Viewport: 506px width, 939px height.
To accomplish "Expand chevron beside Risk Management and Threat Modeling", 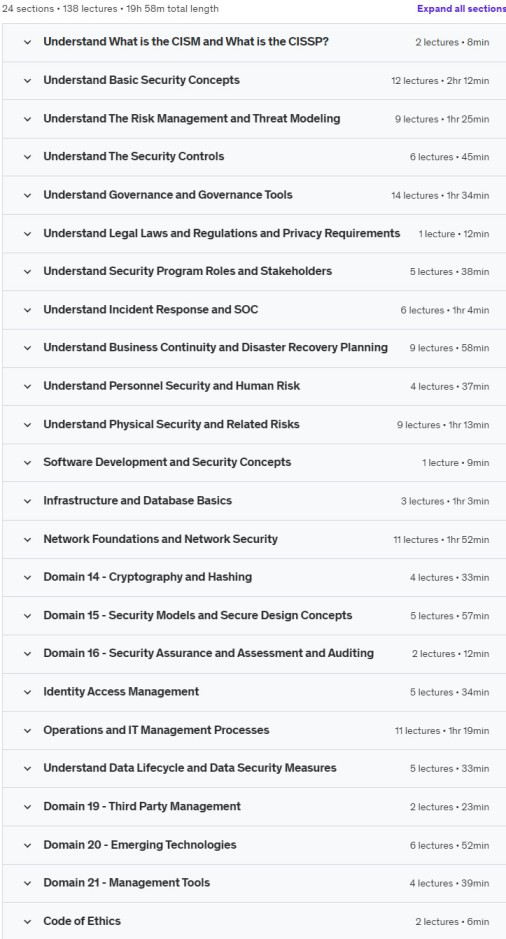I will click(x=28, y=119).
